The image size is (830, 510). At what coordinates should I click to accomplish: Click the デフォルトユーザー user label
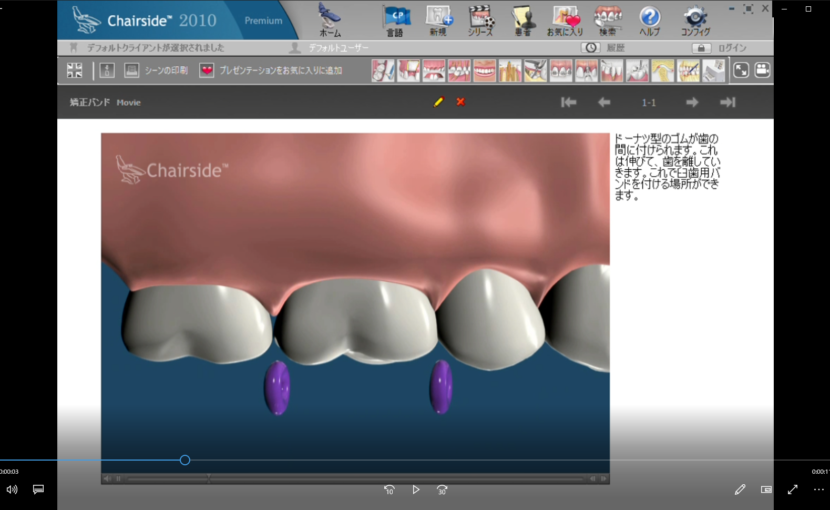340,48
